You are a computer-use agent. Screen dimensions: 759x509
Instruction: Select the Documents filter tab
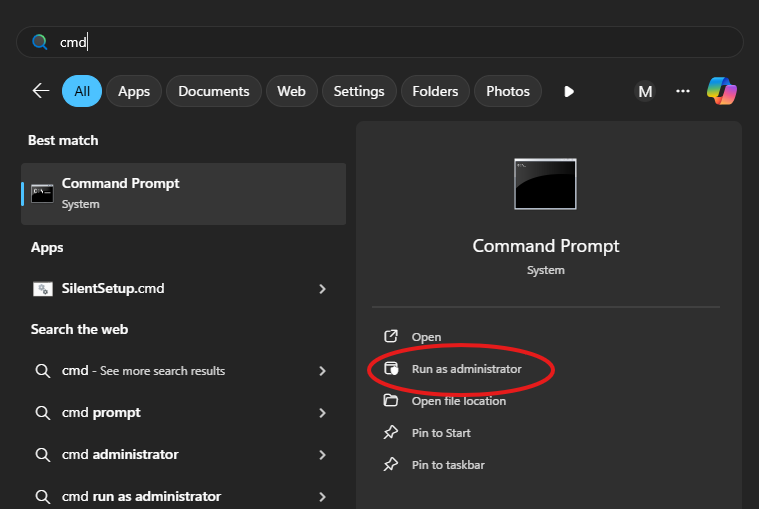pos(214,91)
